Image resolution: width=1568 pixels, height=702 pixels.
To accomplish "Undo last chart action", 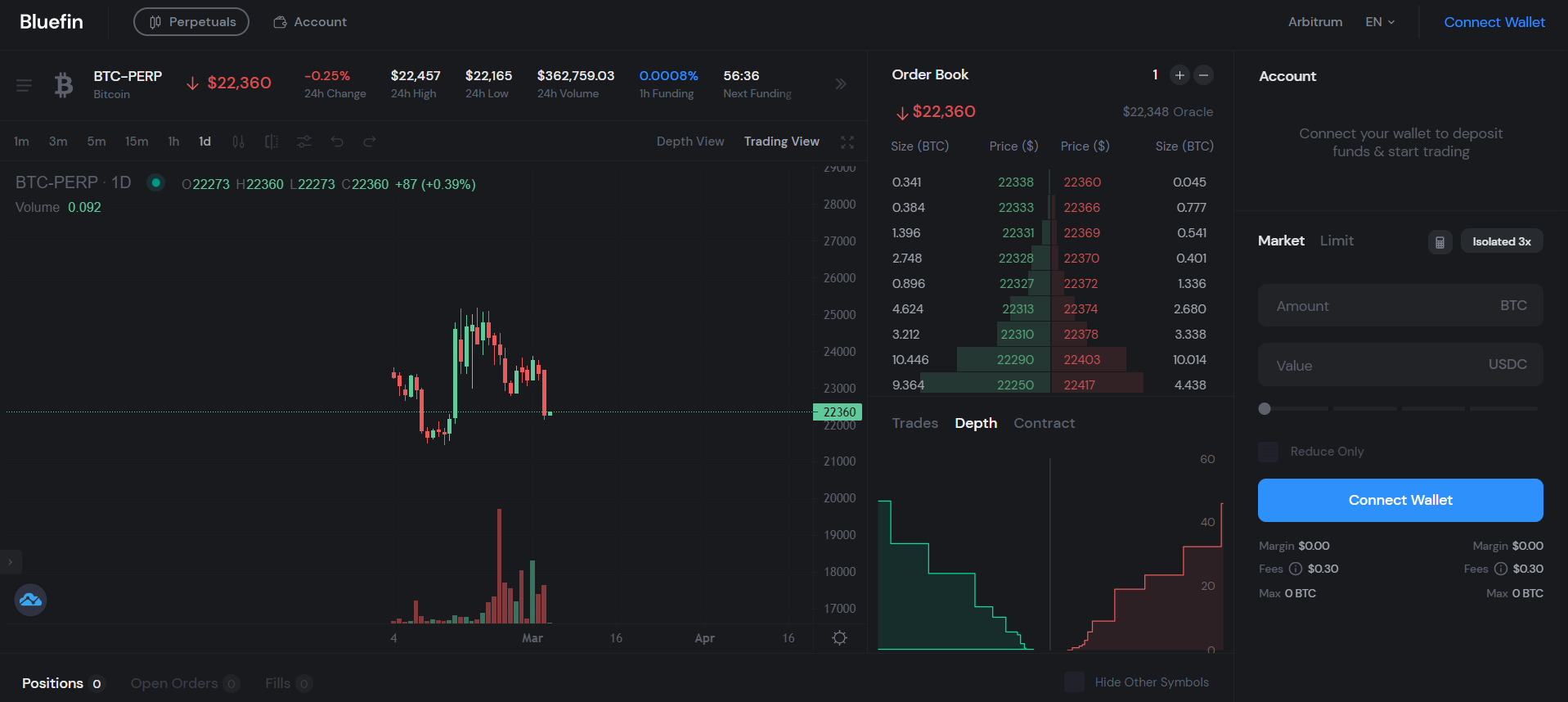I will pos(337,142).
